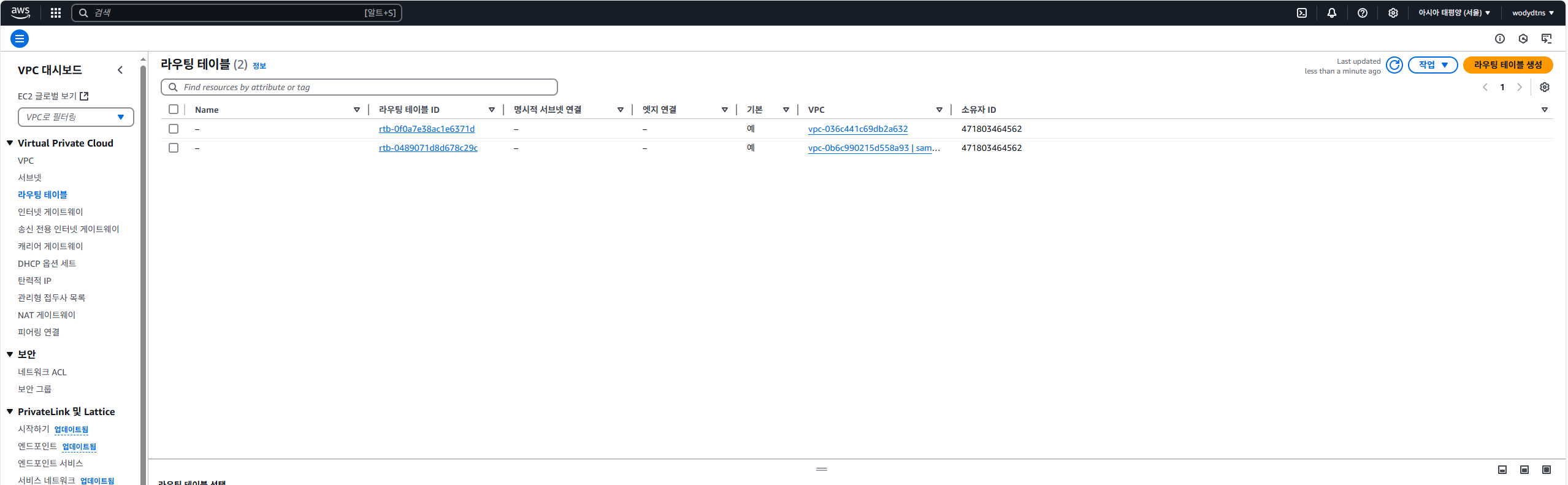The height and width of the screenshot is (485, 1568).
Task: Check the rtb-0489071d8d678c29c row checkbox
Action: (174, 148)
